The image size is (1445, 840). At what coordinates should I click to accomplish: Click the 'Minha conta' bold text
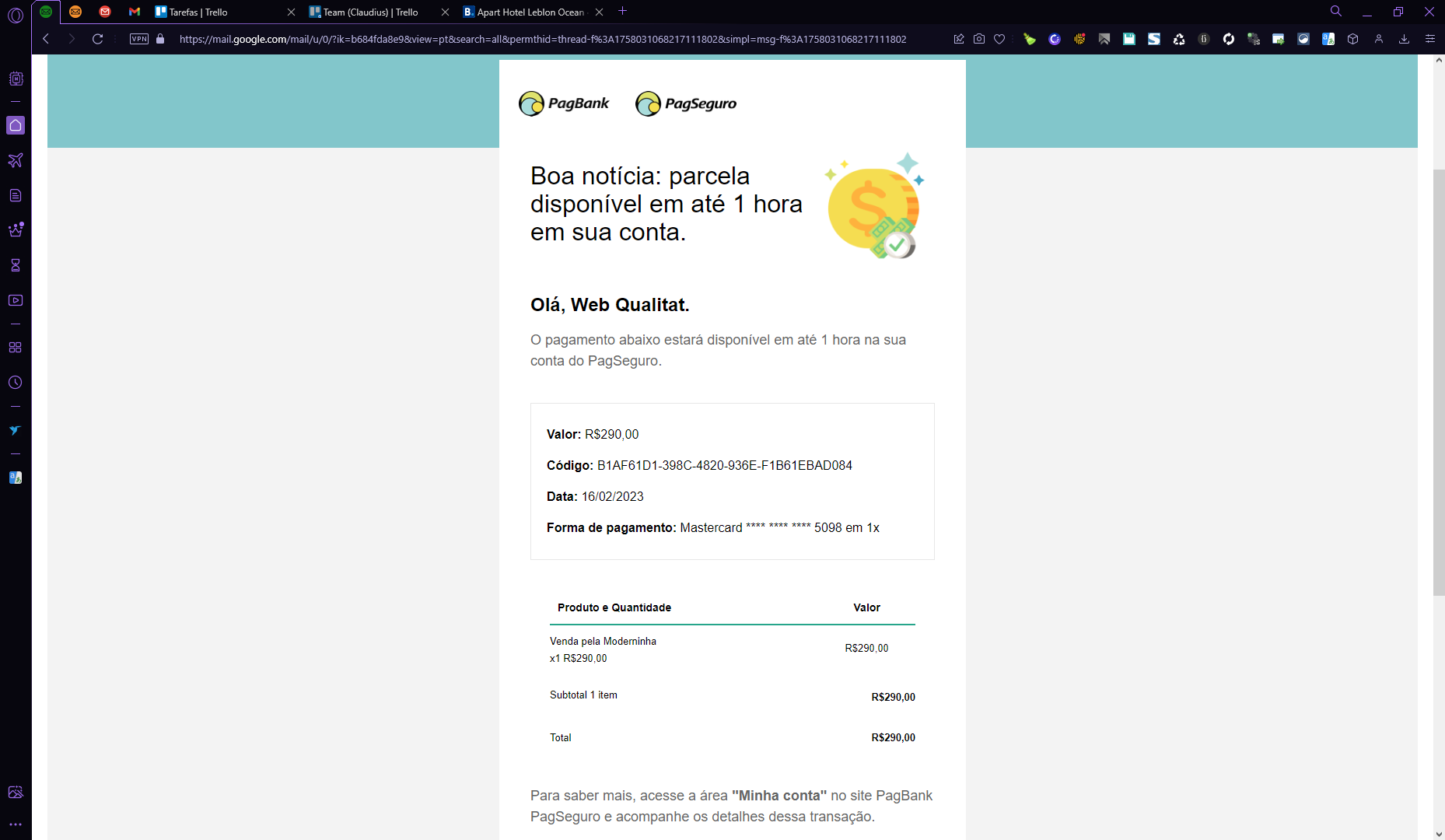pos(779,796)
